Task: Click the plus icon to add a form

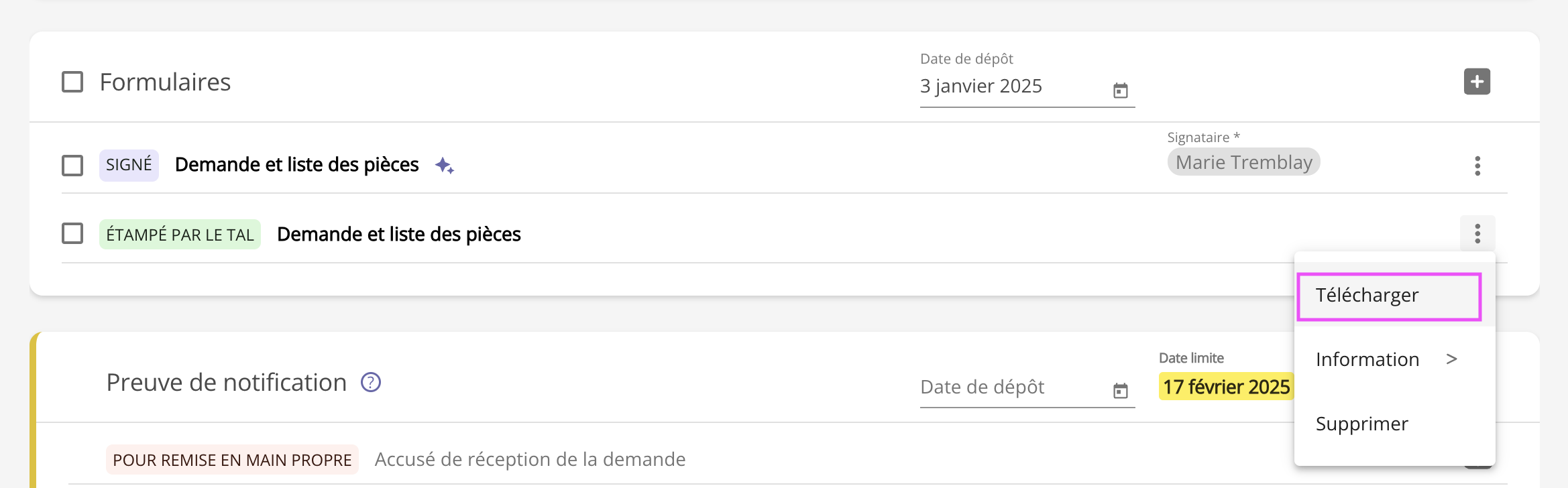Action: click(x=1477, y=82)
